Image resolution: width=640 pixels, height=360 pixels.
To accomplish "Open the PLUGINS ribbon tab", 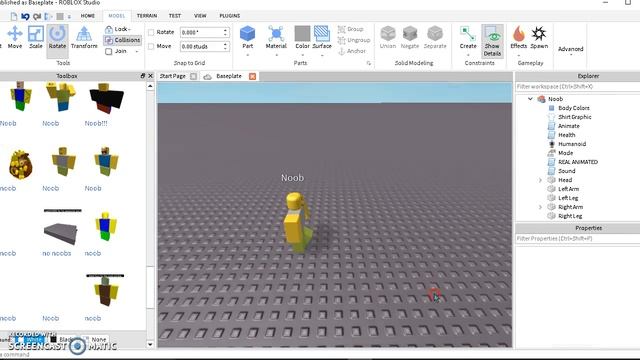I will point(230,16).
